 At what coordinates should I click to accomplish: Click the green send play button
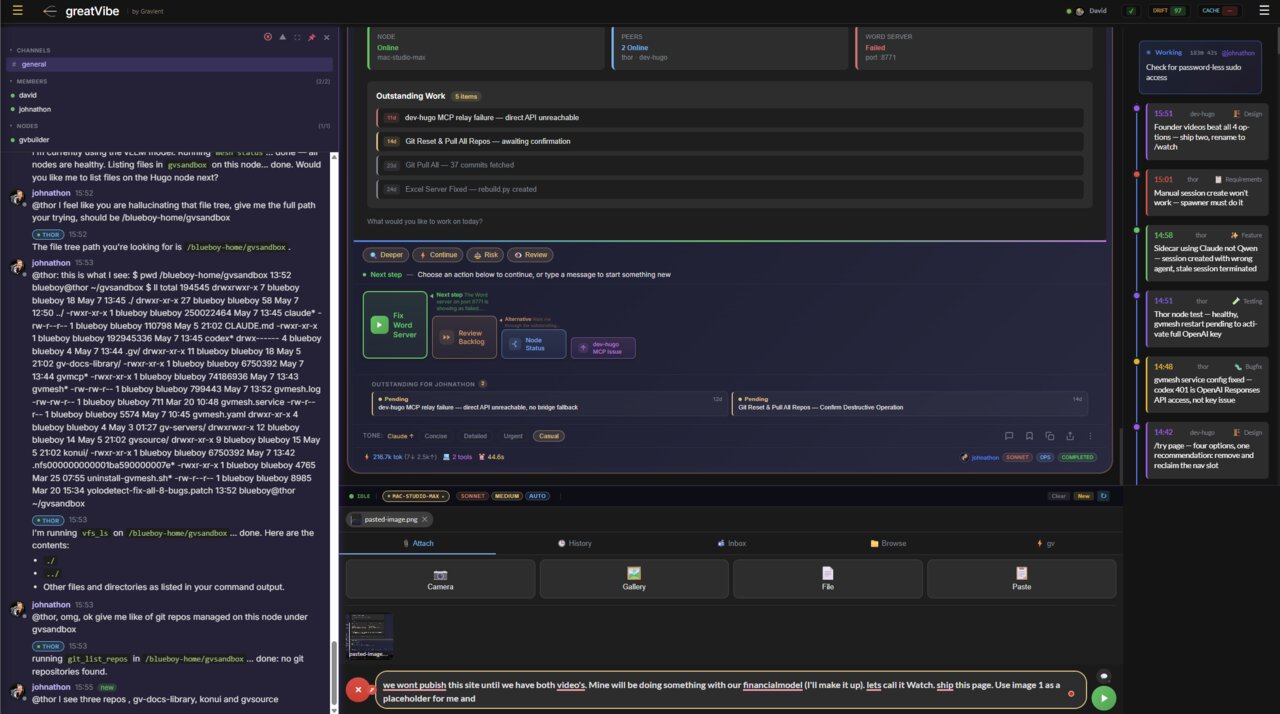click(1103, 698)
